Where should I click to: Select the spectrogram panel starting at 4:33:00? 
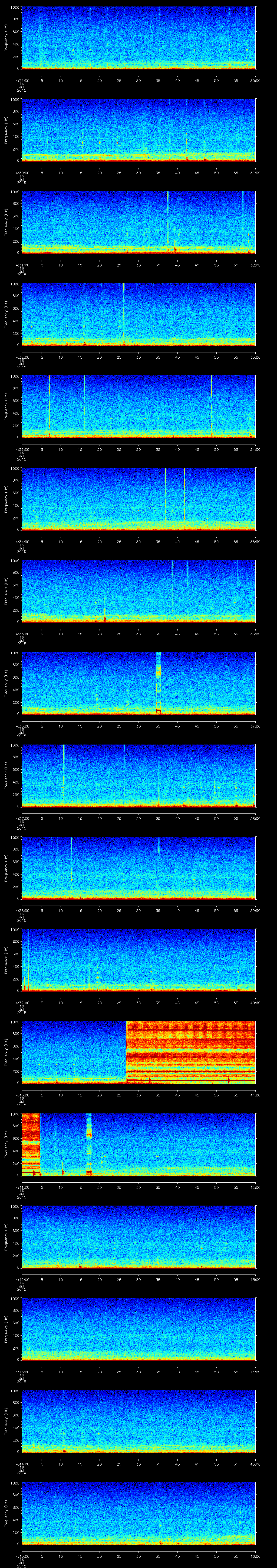pos(138,407)
